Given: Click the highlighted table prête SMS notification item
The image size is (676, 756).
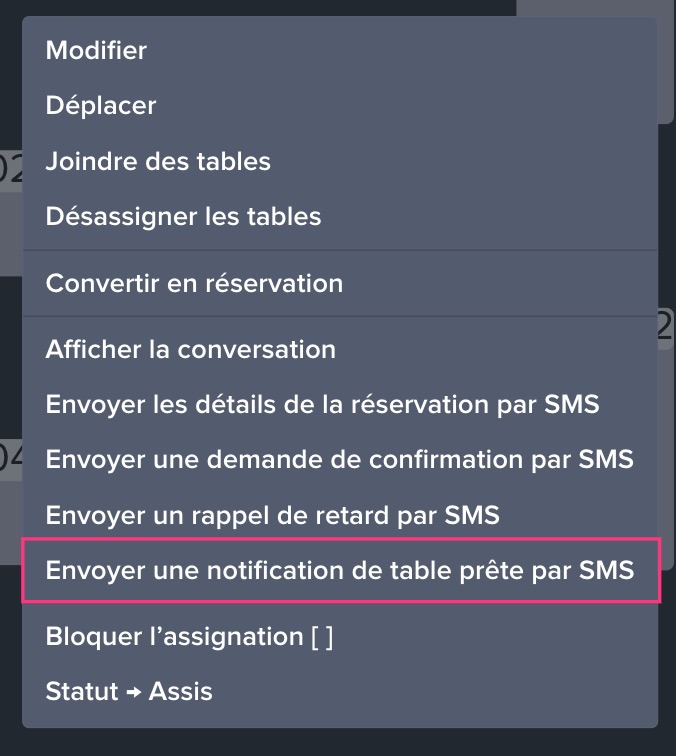Looking at the screenshot, I should point(339,571).
